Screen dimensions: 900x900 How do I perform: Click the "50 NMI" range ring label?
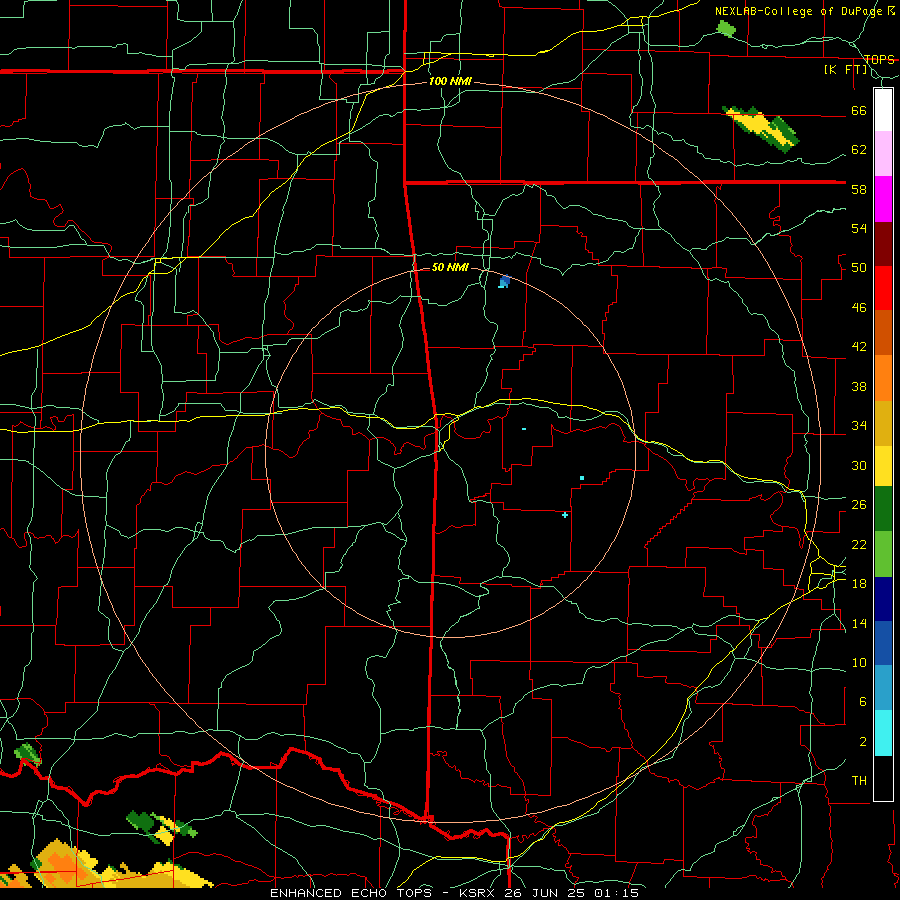(450, 267)
